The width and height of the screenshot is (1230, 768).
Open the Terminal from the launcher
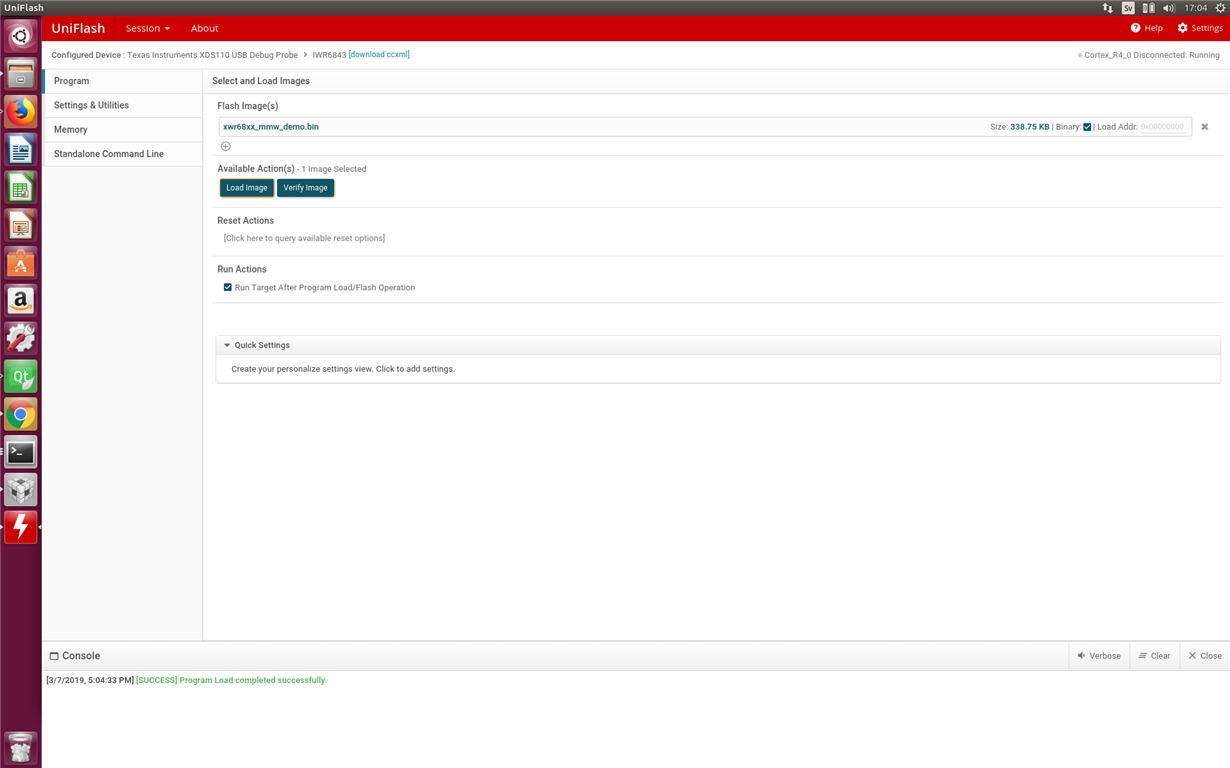20,452
